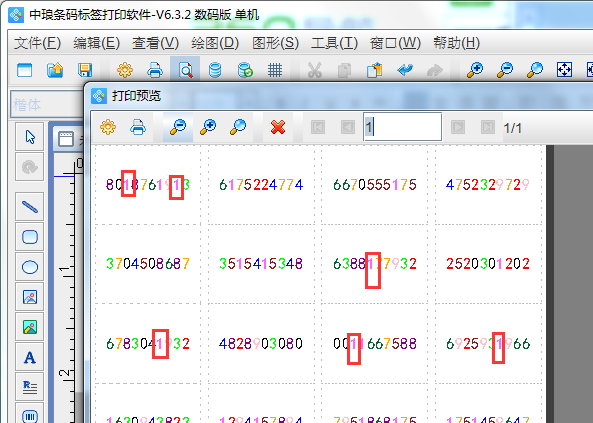The image size is (593, 423).
Task: Click label number 6670555175
Action: pos(374,185)
